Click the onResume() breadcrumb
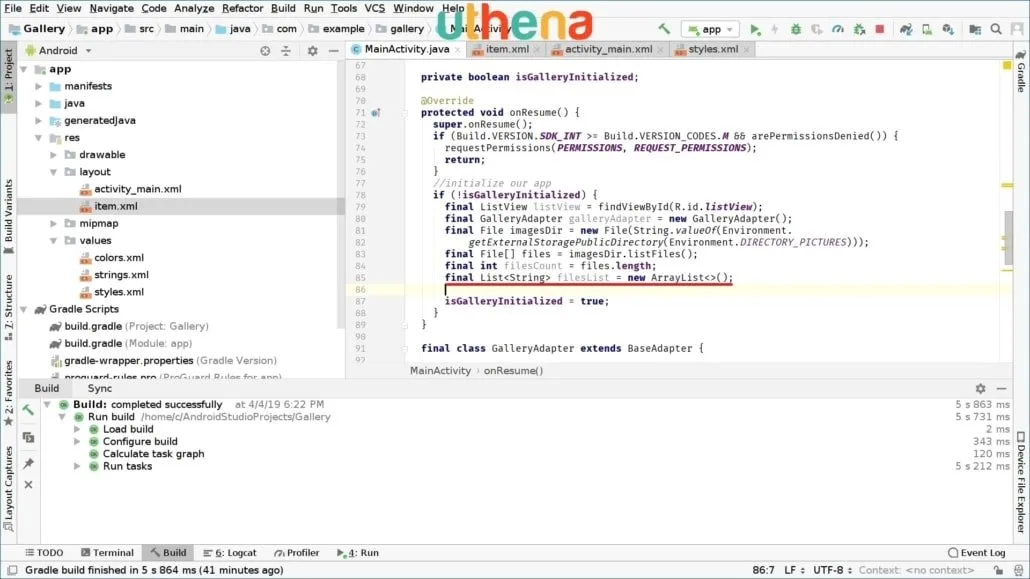The width and height of the screenshot is (1030, 579). click(513, 371)
